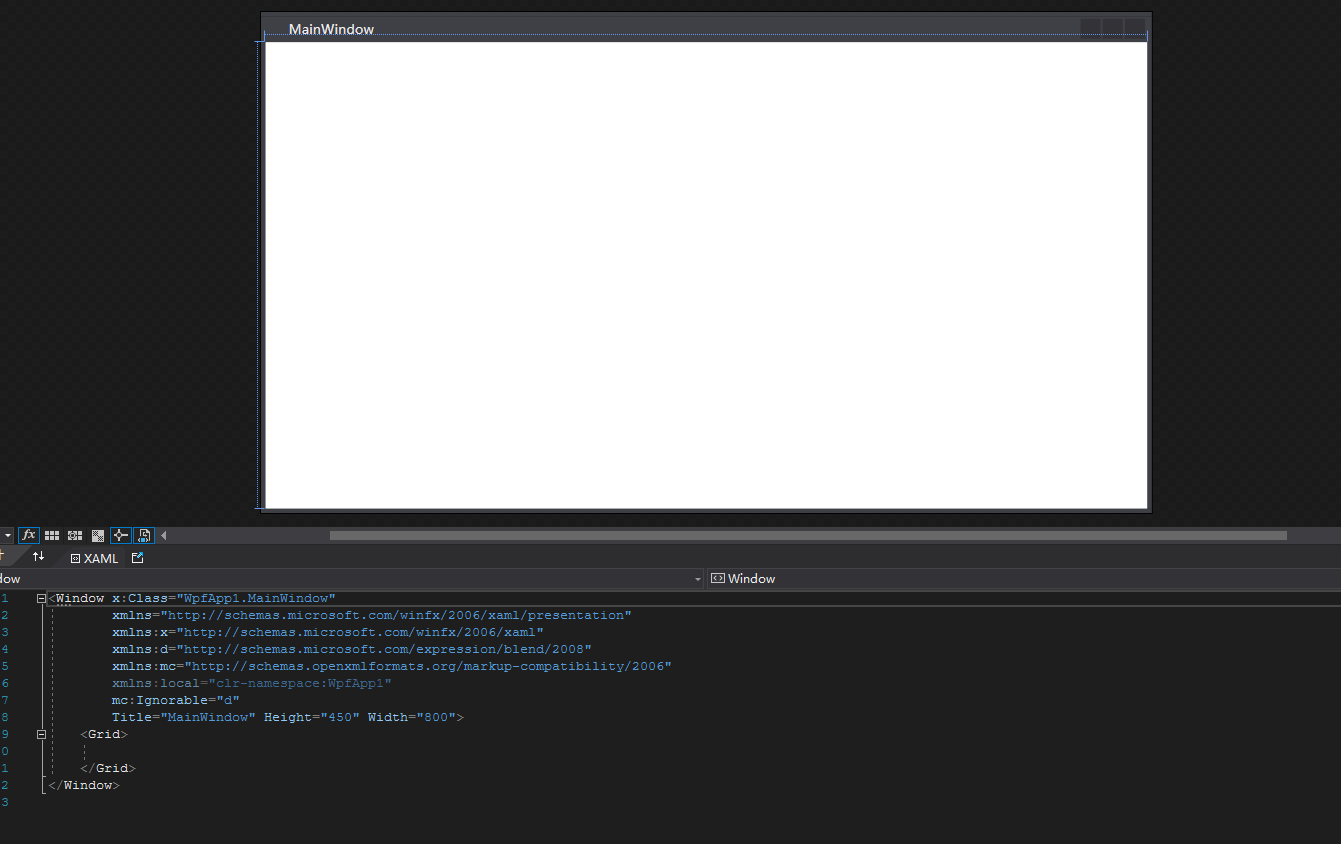Click the pop-out XAML editor icon
This screenshot has height=844, width=1341.
click(137, 557)
